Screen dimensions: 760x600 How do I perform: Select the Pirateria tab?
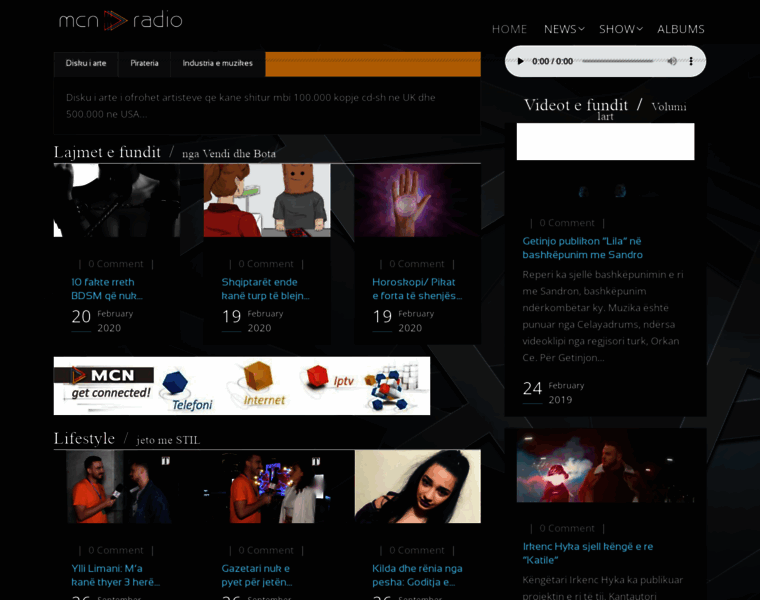[x=144, y=63]
